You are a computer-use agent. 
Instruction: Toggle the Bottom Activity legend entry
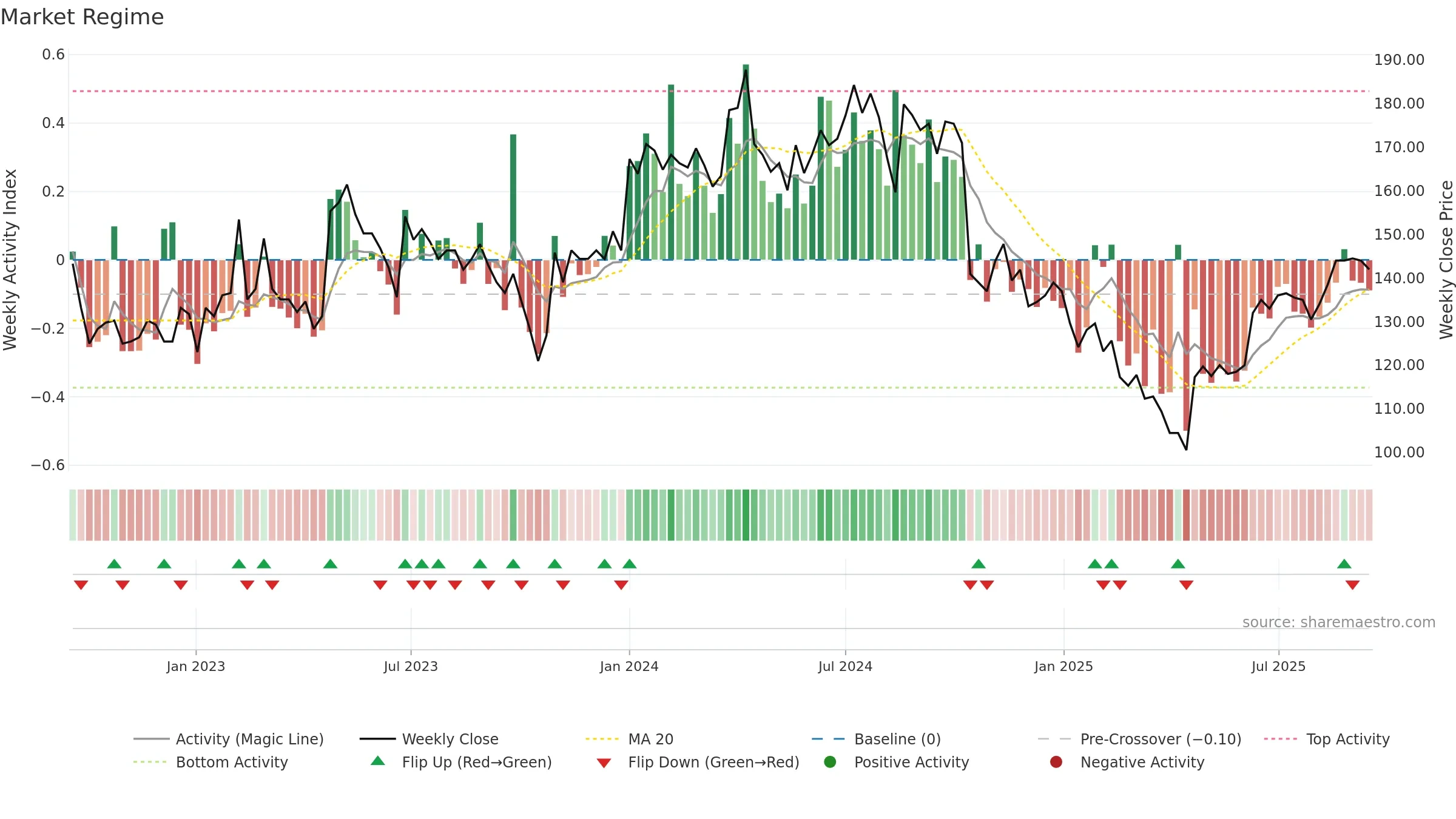pyautogui.click(x=211, y=762)
